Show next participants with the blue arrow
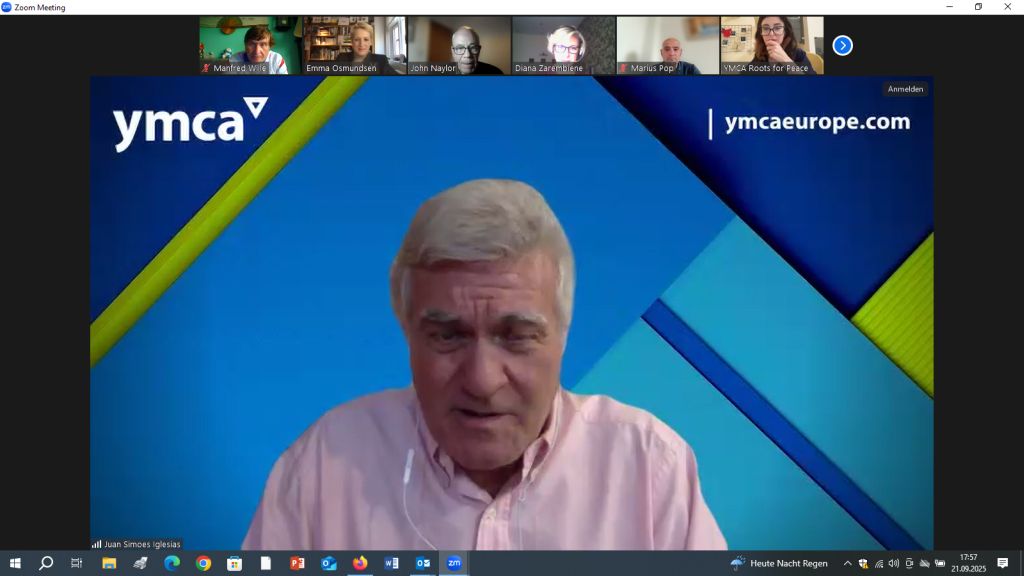The width and height of the screenshot is (1024, 576). 842,45
